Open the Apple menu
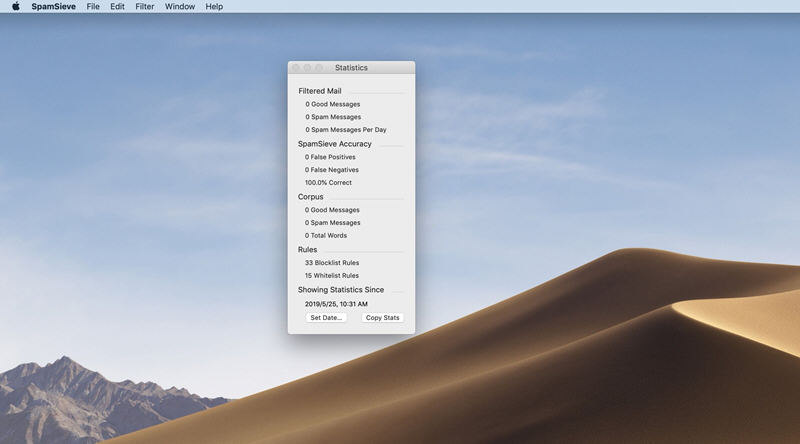Image resolution: width=800 pixels, height=444 pixels. 16,7
